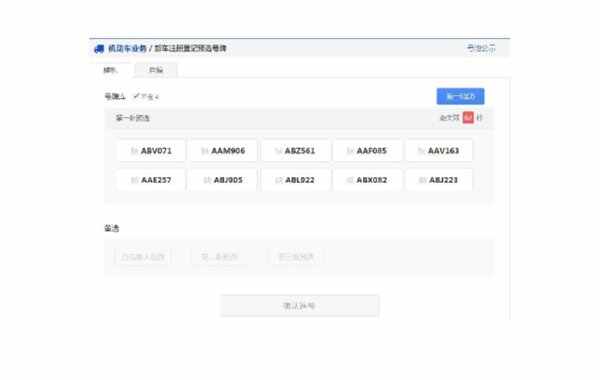Image resolution: width=600 pixels, height=380 pixels.
Task: Pick plate number ABJ905
Action: 223,180
